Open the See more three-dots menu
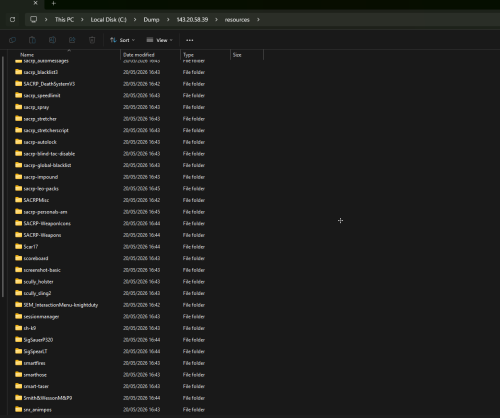 (190, 40)
